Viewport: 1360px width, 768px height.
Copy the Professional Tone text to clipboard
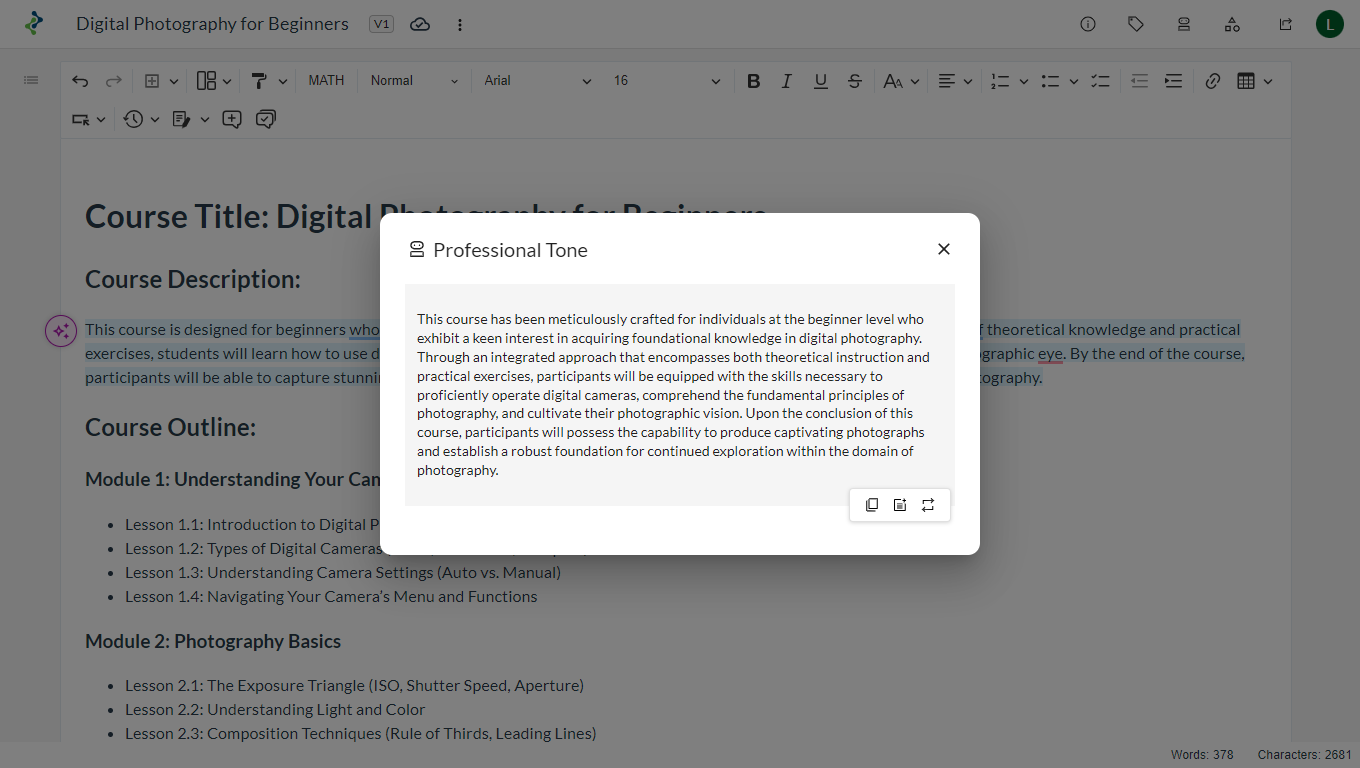872,505
